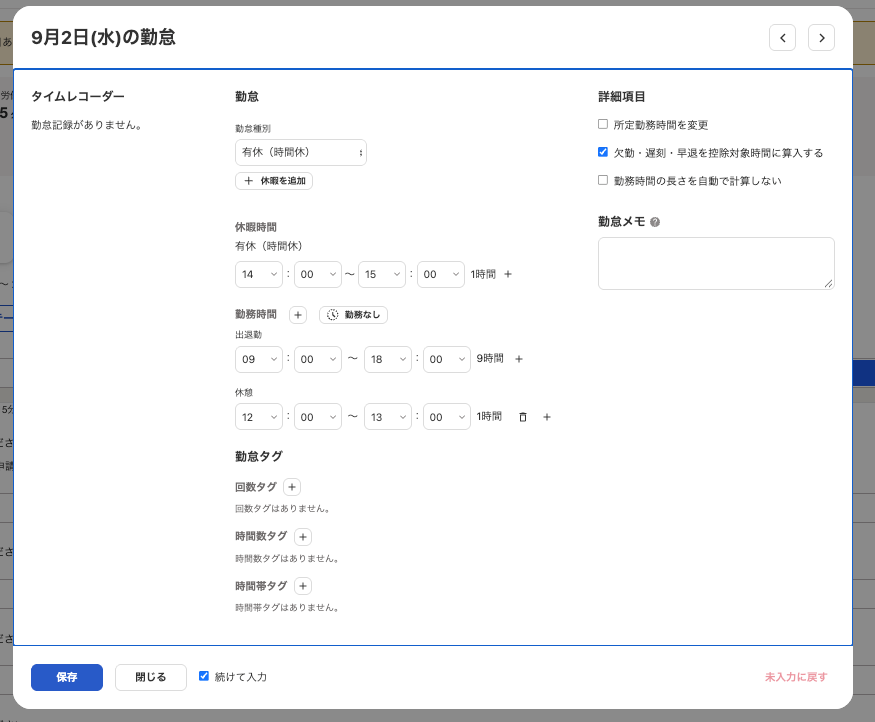Viewport: 875px width, 722px height.
Task: Add a 回数タグ with plus button
Action: pyautogui.click(x=292, y=487)
